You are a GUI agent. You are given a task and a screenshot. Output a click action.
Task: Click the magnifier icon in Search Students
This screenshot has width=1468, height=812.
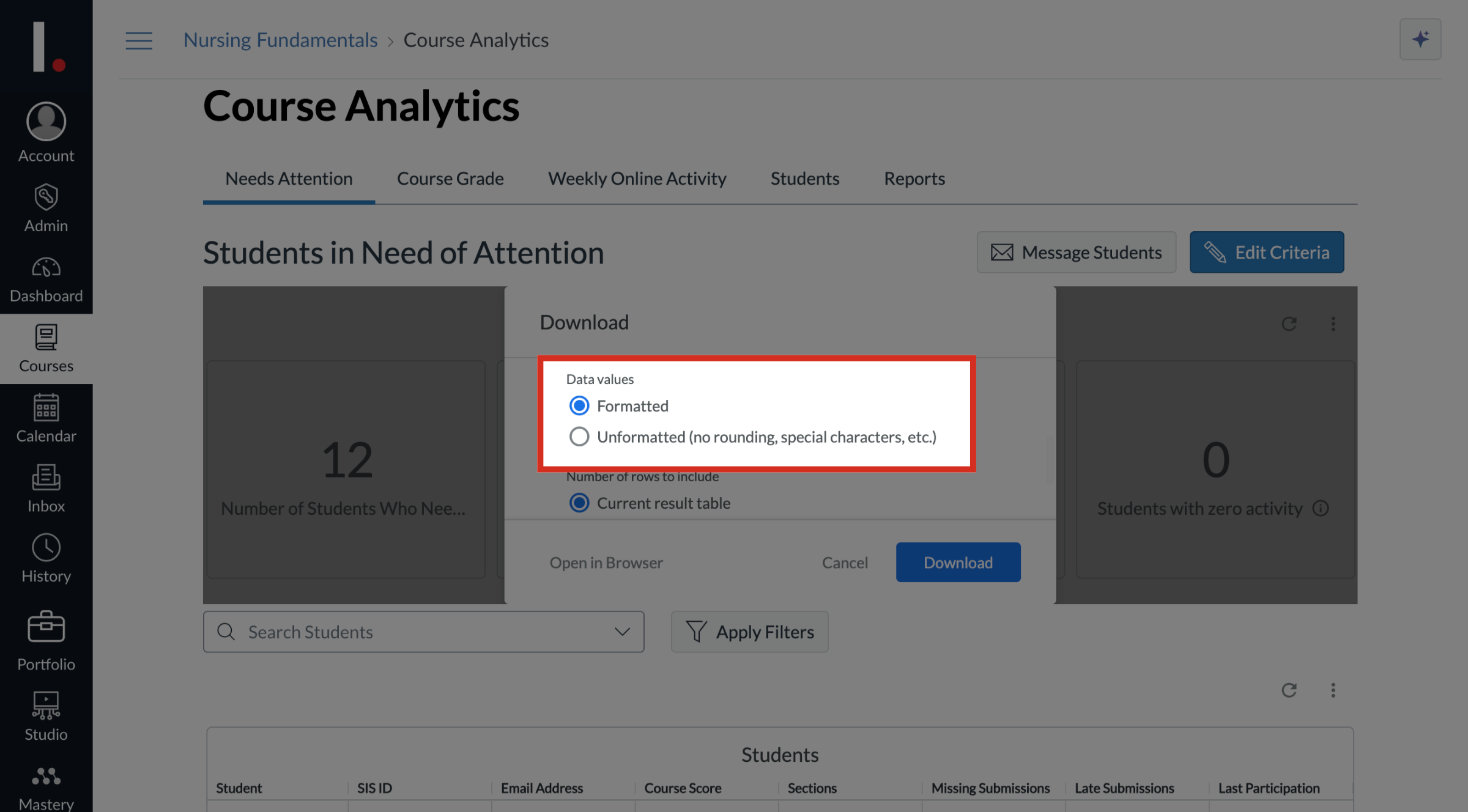(226, 632)
